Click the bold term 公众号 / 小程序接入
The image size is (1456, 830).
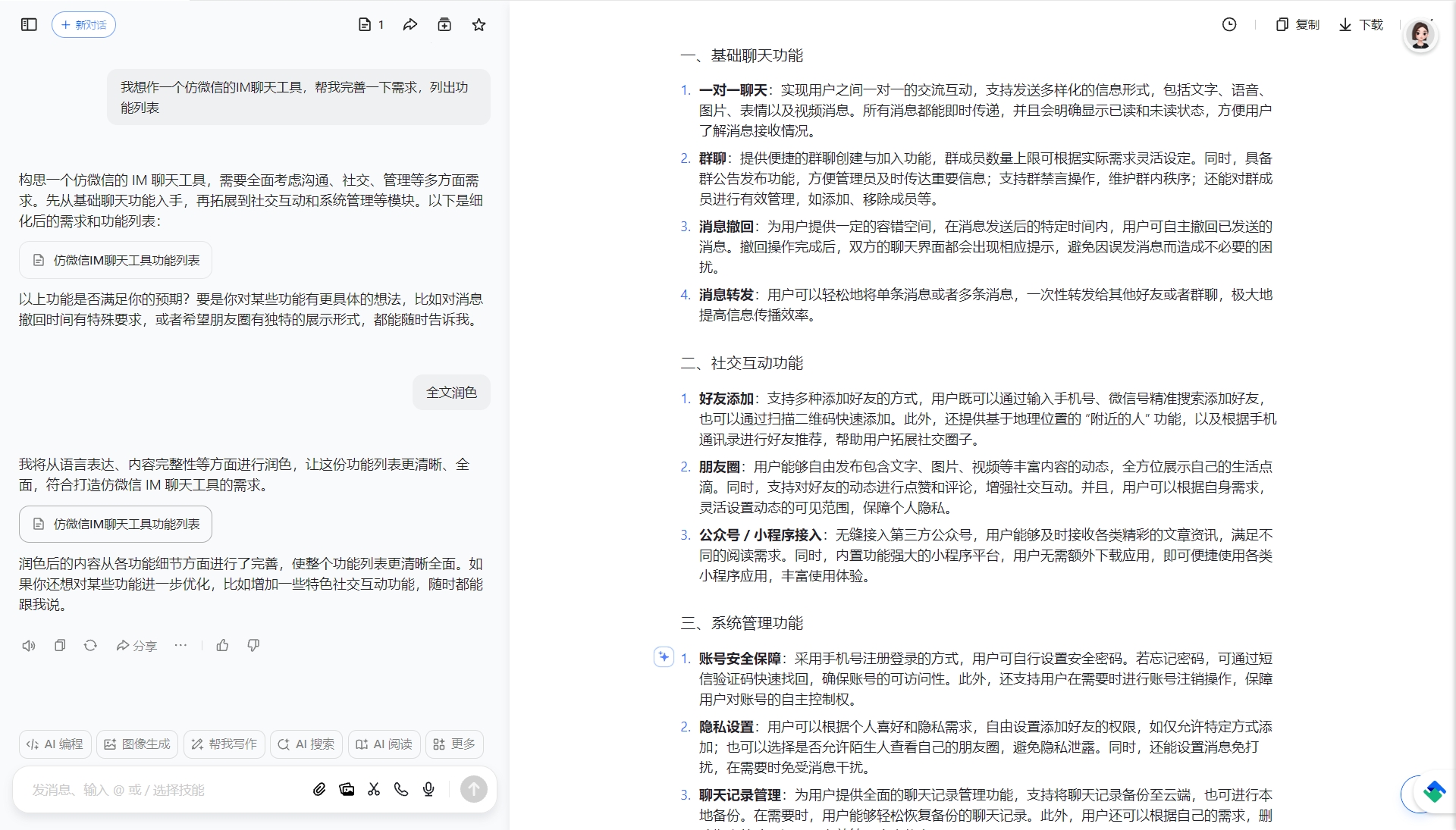pos(761,535)
